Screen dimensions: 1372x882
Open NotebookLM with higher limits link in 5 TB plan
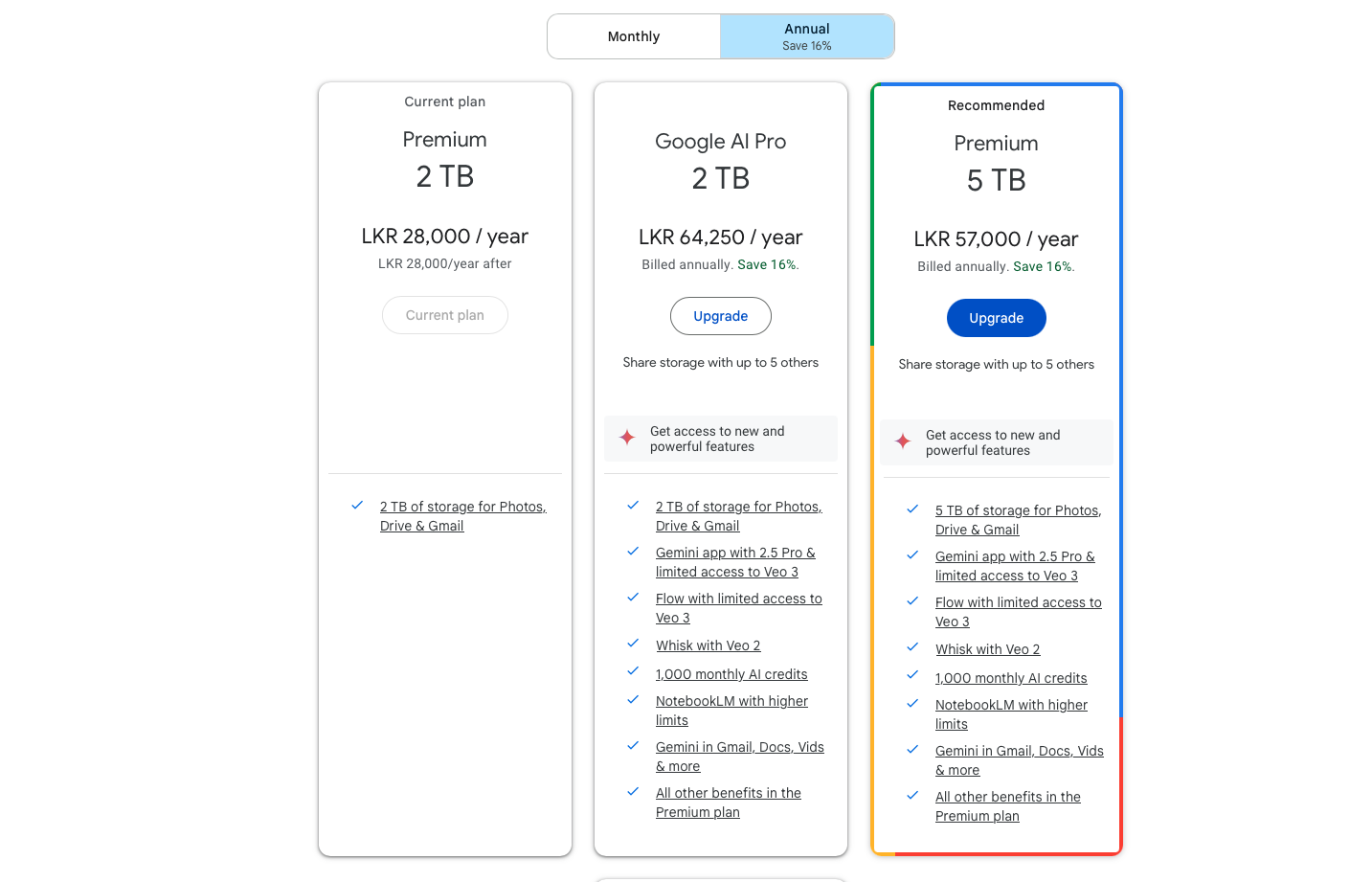click(1011, 714)
